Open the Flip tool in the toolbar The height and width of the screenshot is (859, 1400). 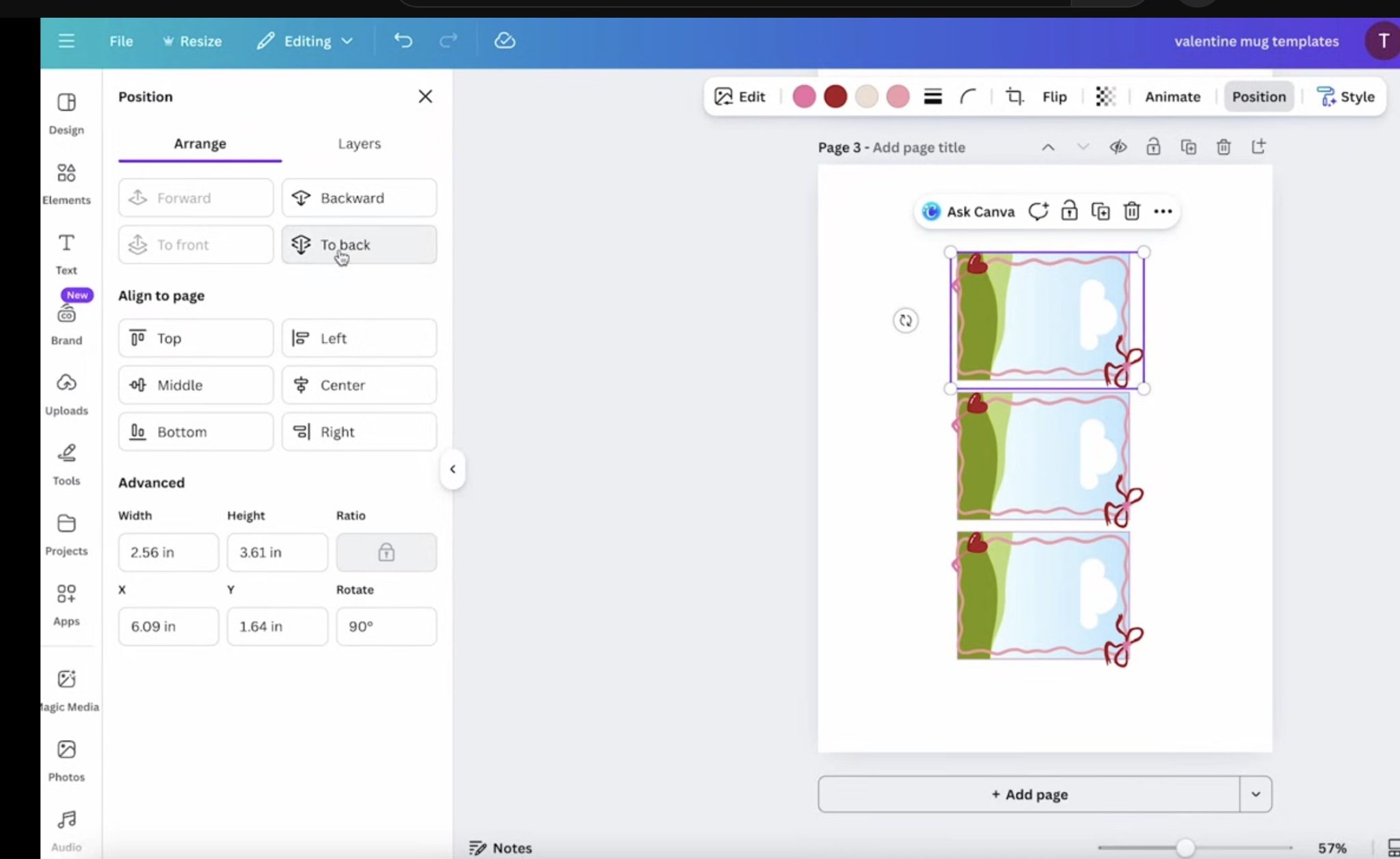[x=1053, y=96]
